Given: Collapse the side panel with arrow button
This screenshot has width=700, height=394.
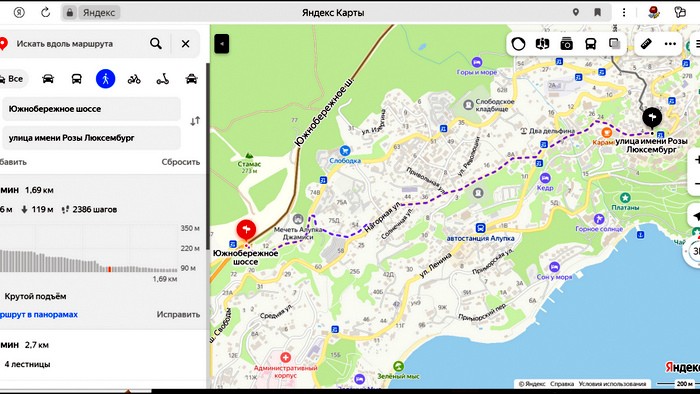Looking at the screenshot, I should click(x=222, y=44).
